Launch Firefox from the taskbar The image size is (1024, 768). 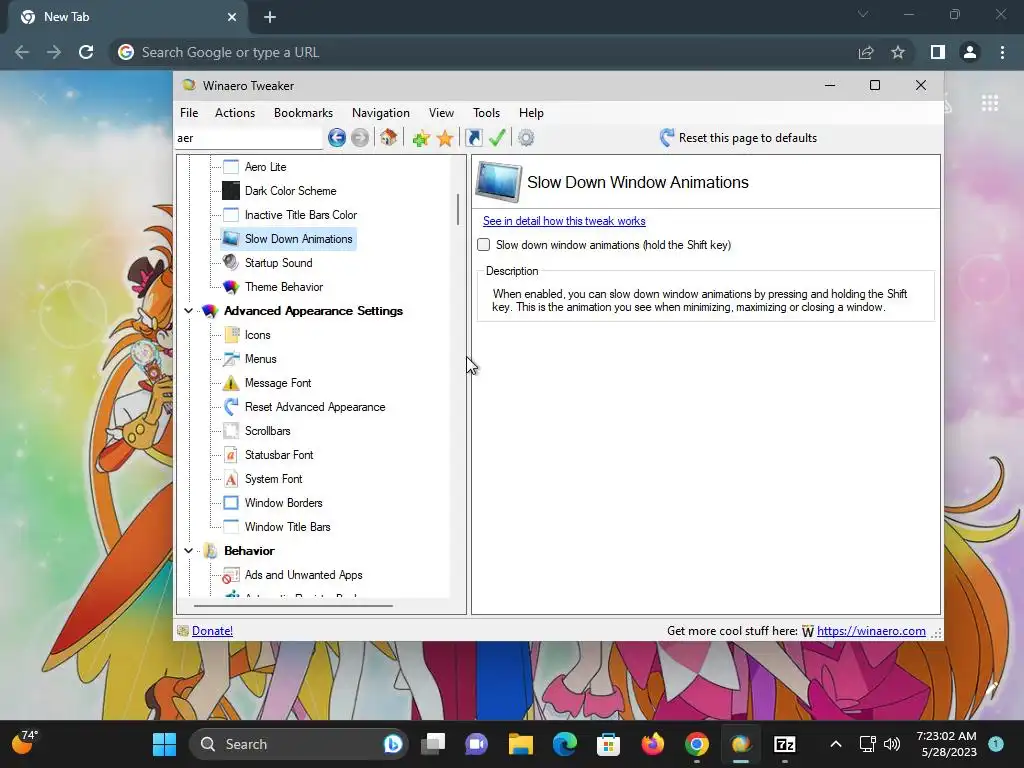tap(652, 744)
